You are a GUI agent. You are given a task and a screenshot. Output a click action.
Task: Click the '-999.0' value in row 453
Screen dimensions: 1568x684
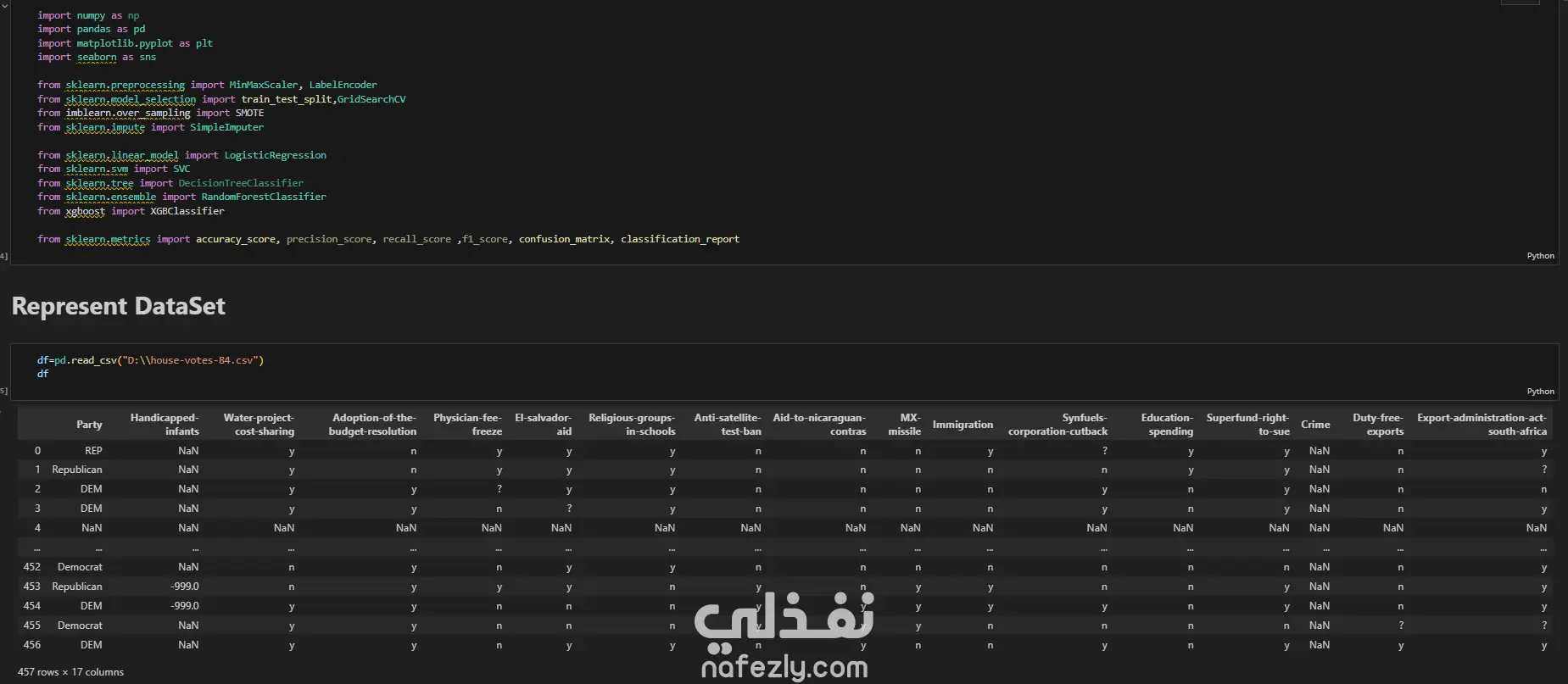185,587
